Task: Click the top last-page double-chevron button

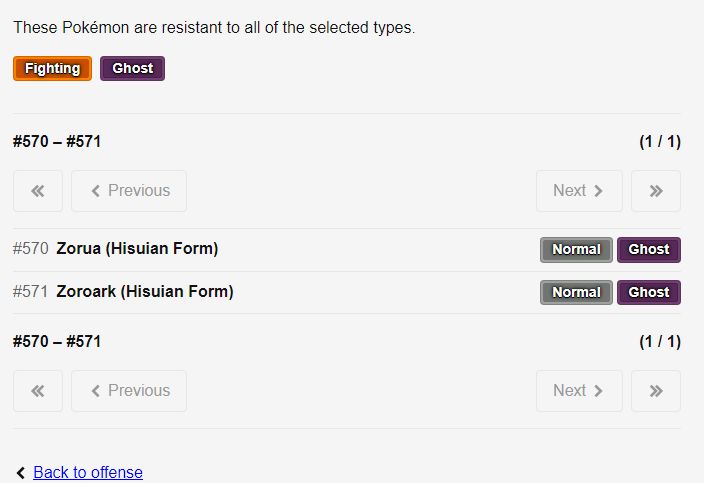Action: (x=656, y=191)
